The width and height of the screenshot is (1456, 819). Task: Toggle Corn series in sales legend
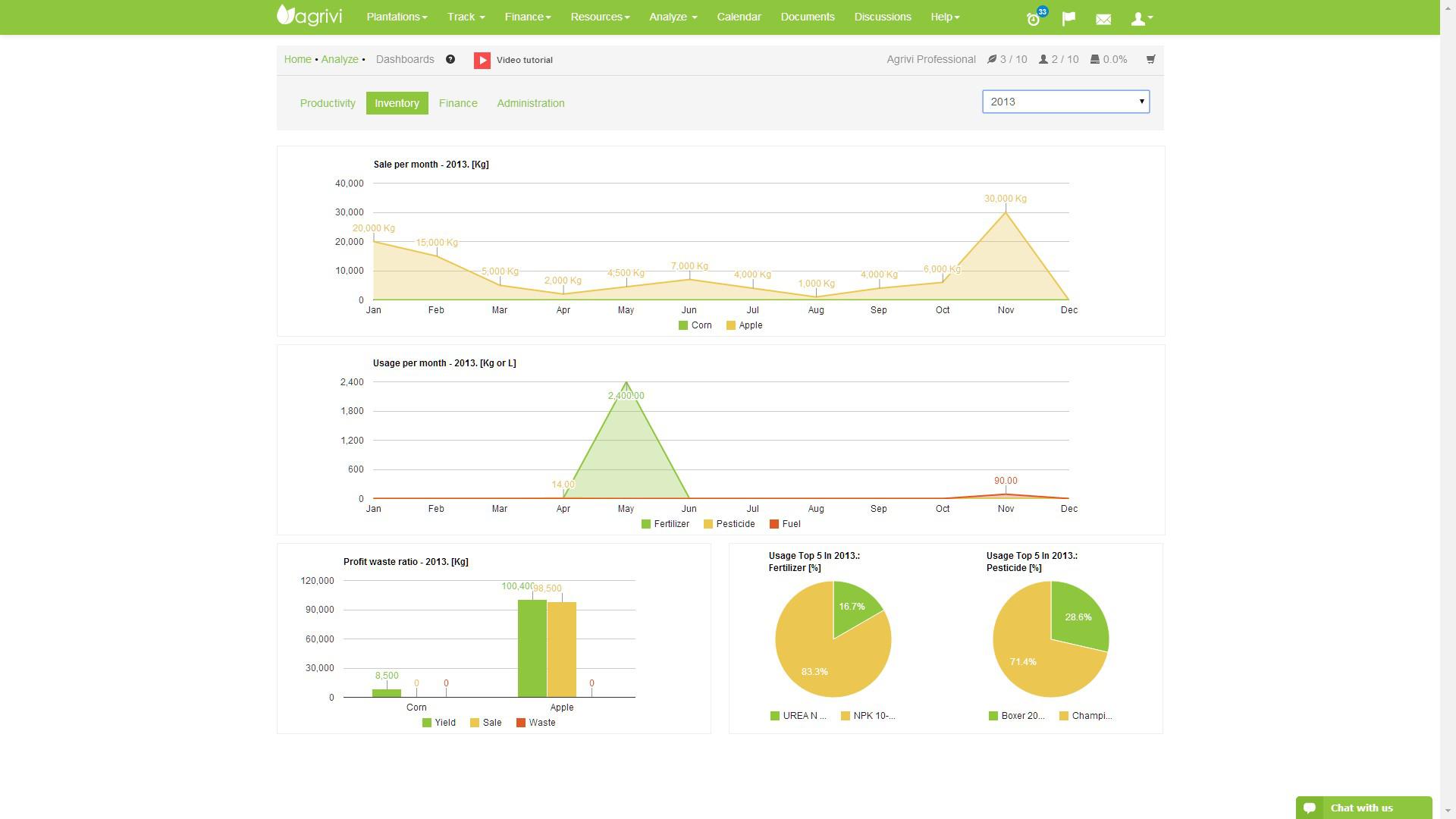click(695, 325)
